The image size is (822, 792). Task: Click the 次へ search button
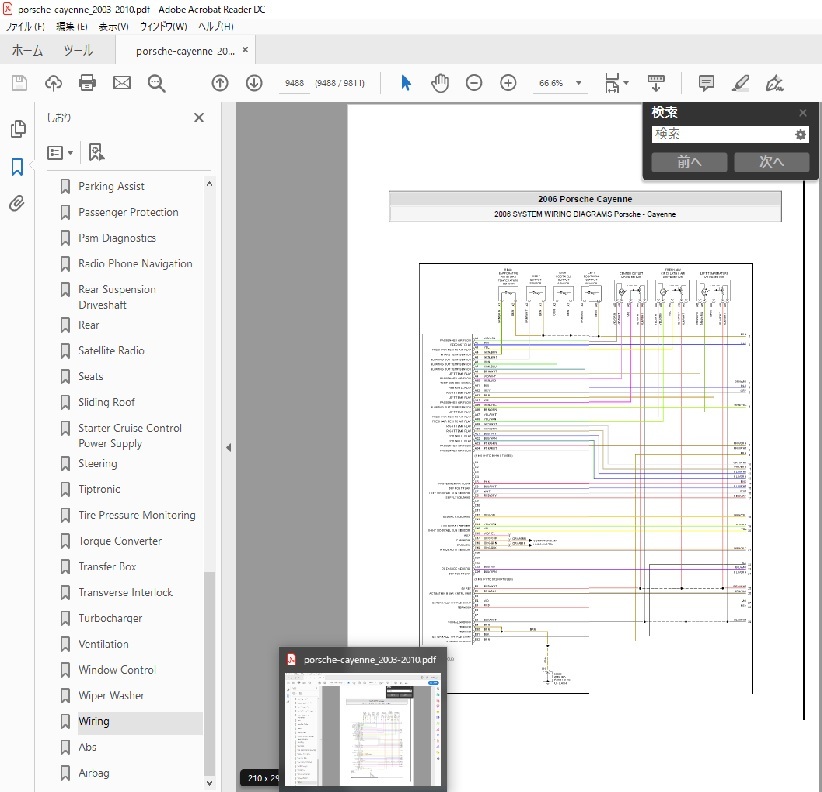(771, 162)
